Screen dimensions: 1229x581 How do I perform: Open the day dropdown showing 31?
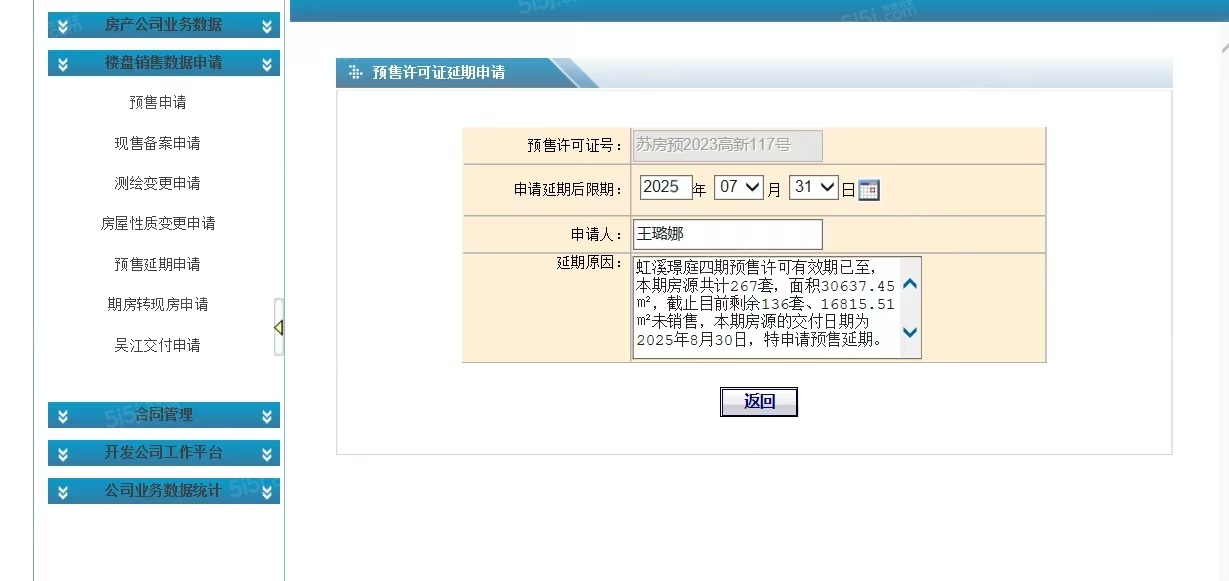pyautogui.click(x=813, y=187)
